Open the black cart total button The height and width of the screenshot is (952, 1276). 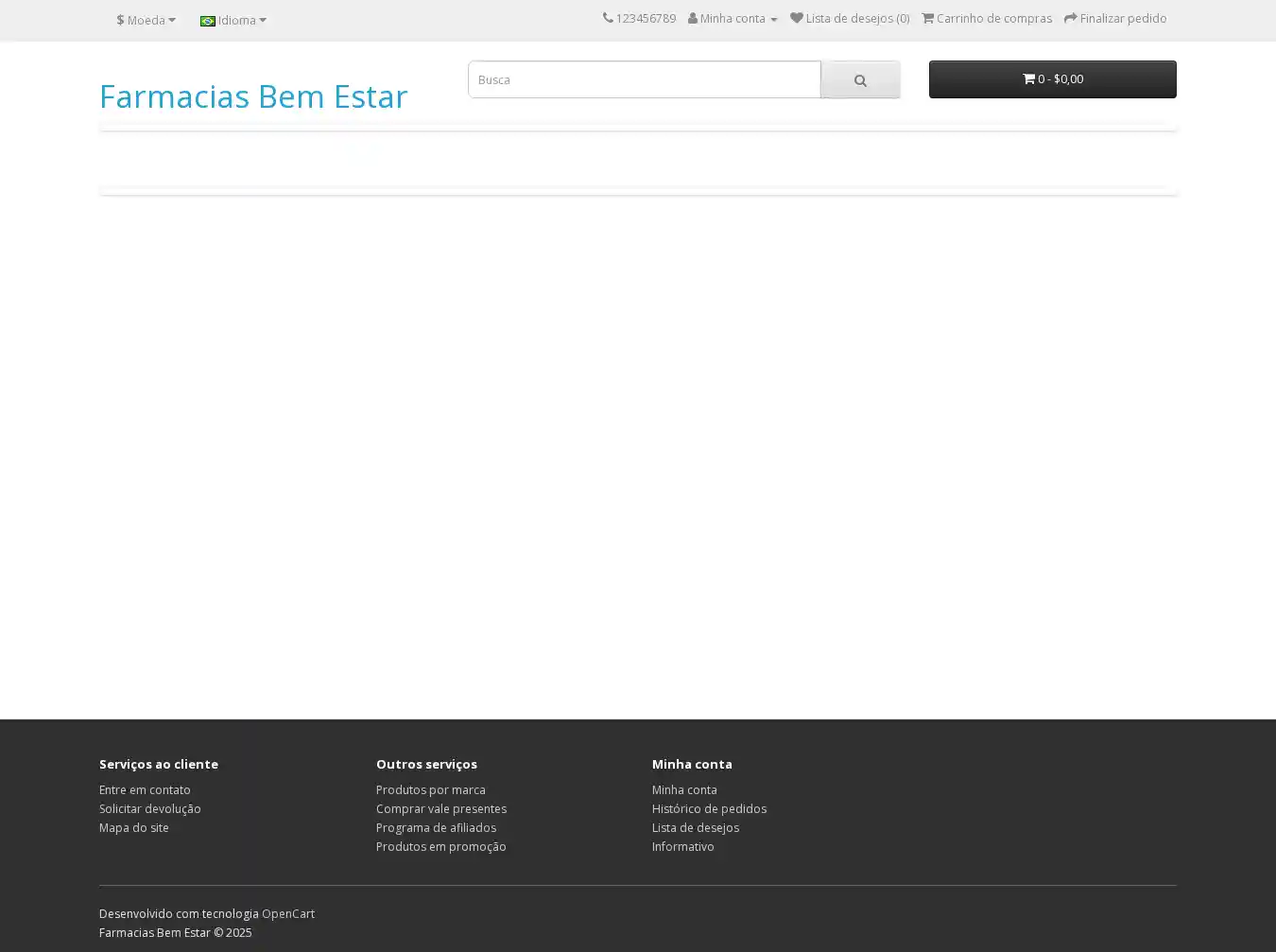[1052, 79]
